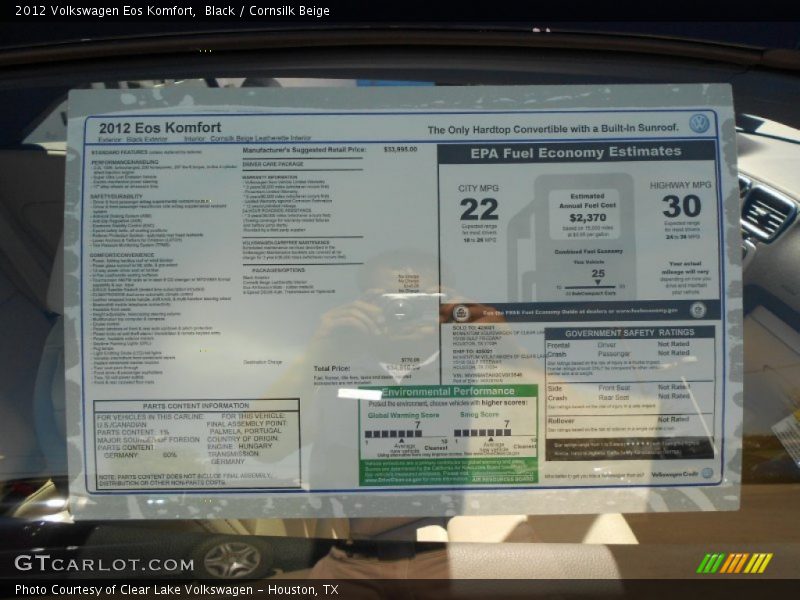Image resolution: width=800 pixels, height=600 pixels.
Task: Click 'PACKAGES/OPTIONS' heading
Action: pyautogui.click(x=278, y=270)
